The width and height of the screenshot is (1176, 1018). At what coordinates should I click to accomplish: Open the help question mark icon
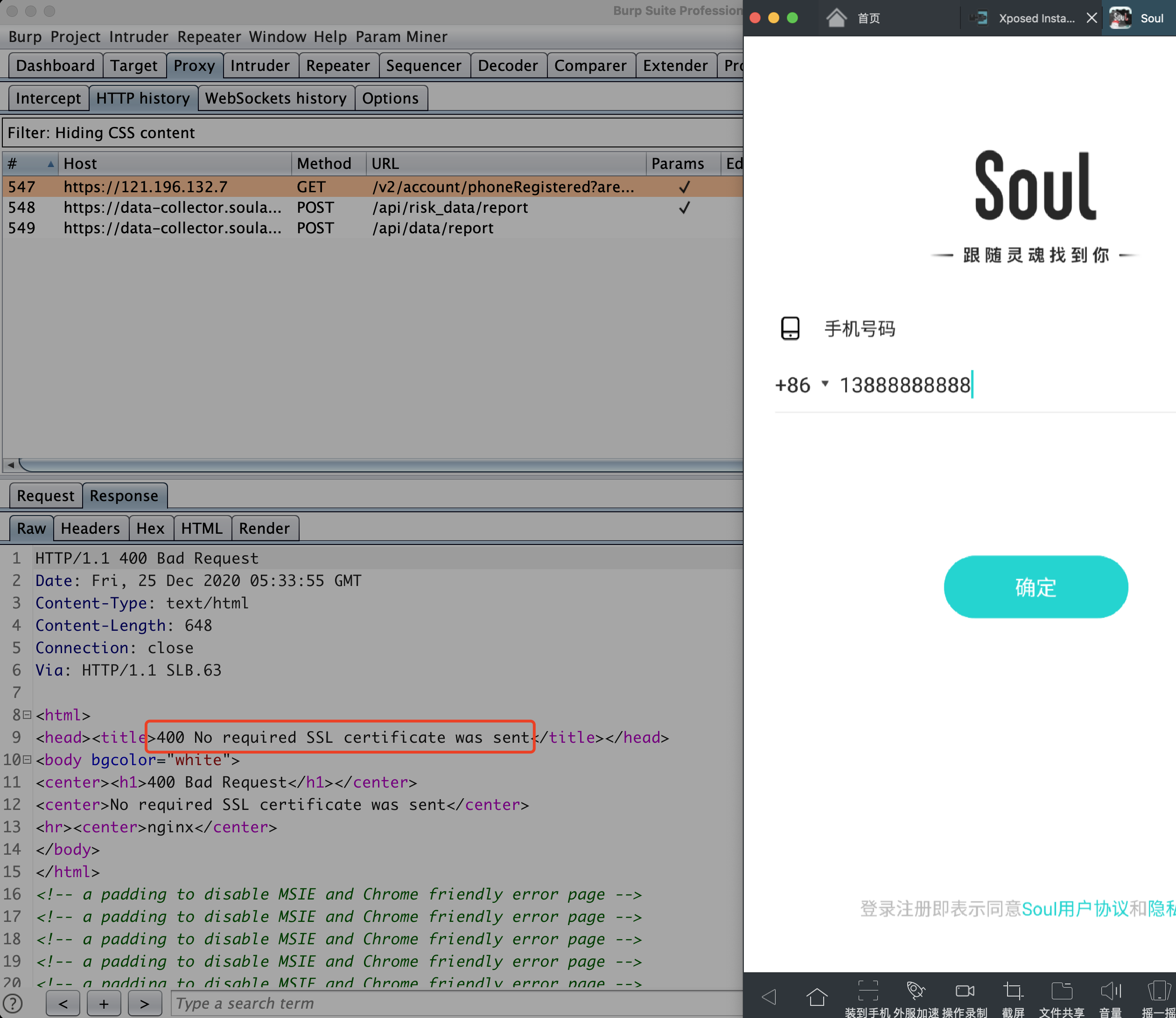click(x=13, y=1004)
